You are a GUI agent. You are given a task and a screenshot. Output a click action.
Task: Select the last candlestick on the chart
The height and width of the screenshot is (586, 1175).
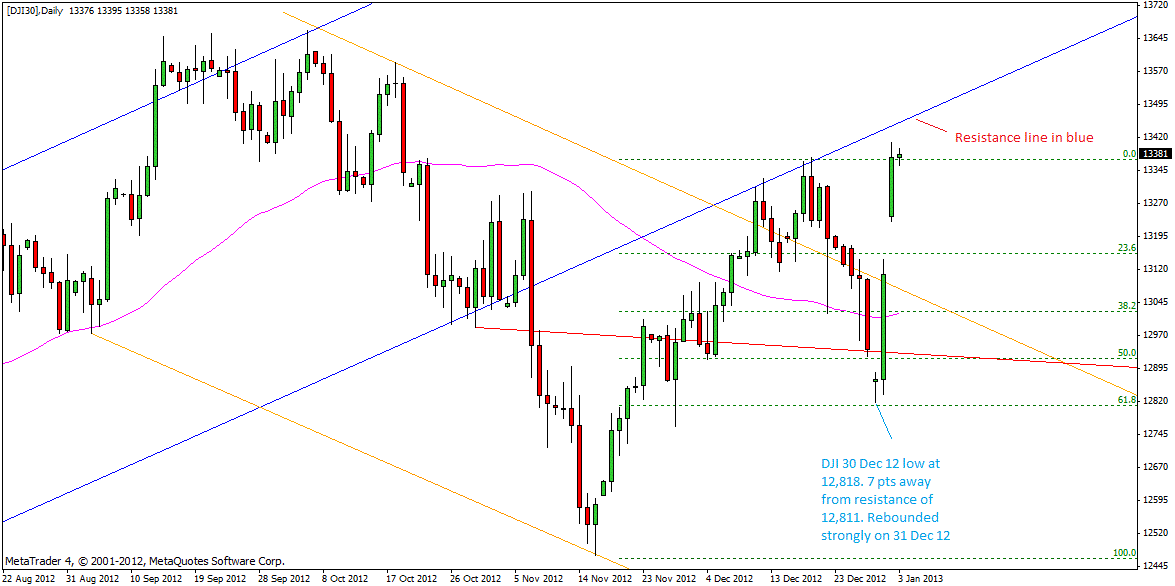click(900, 154)
